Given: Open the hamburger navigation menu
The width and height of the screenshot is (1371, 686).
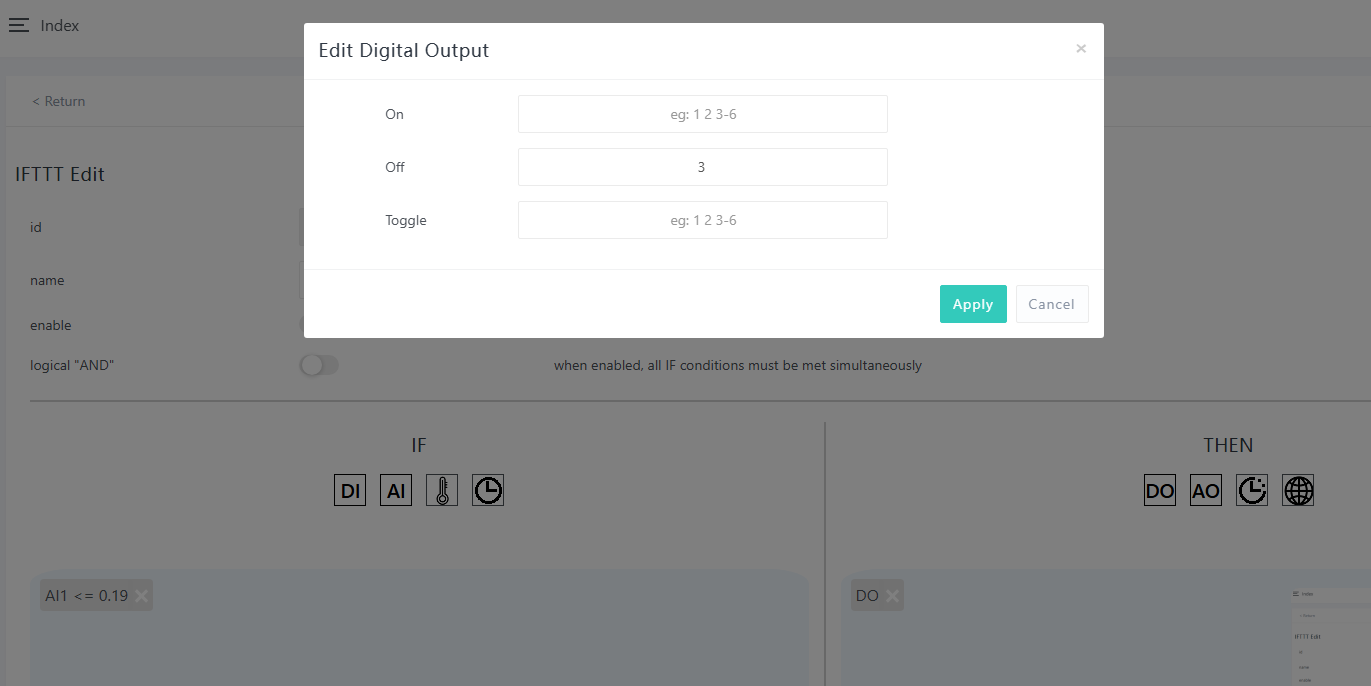Looking at the screenshot, I should coord(19,26).
